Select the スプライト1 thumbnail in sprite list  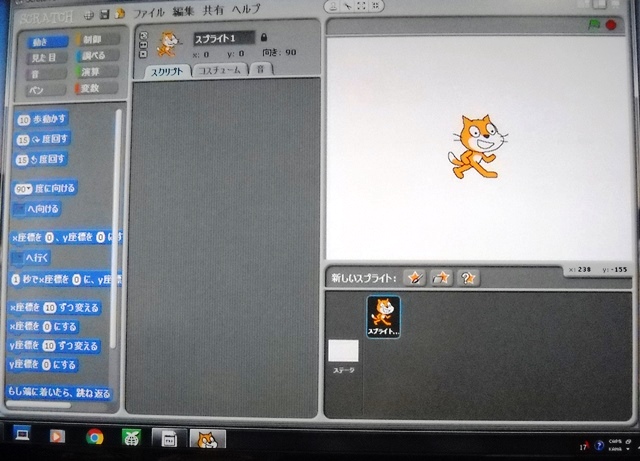(x=383, y=317)
